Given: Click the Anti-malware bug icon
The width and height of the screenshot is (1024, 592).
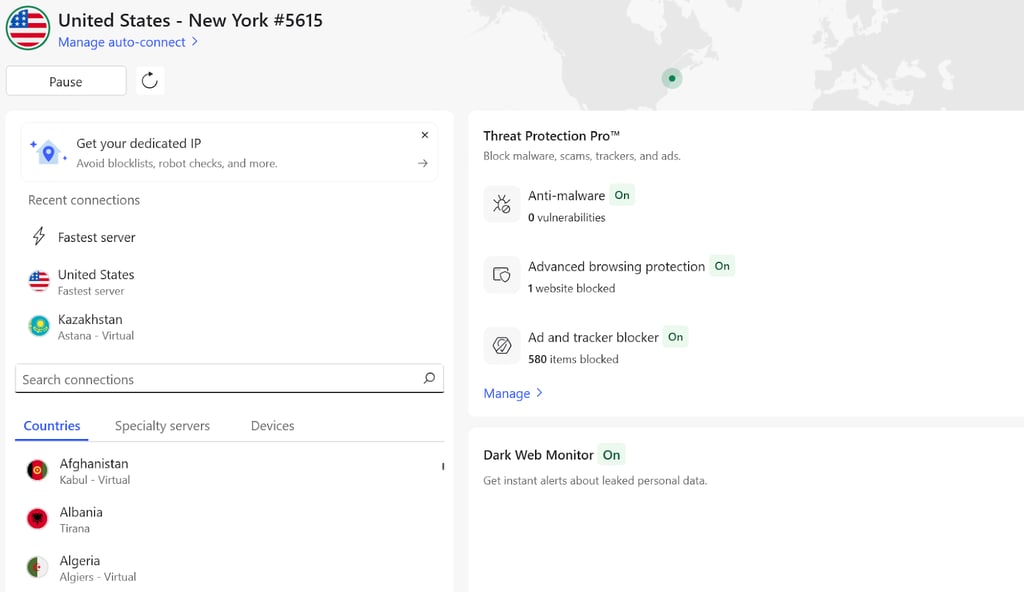Looking at the screenshot, I should click(502, 204).
